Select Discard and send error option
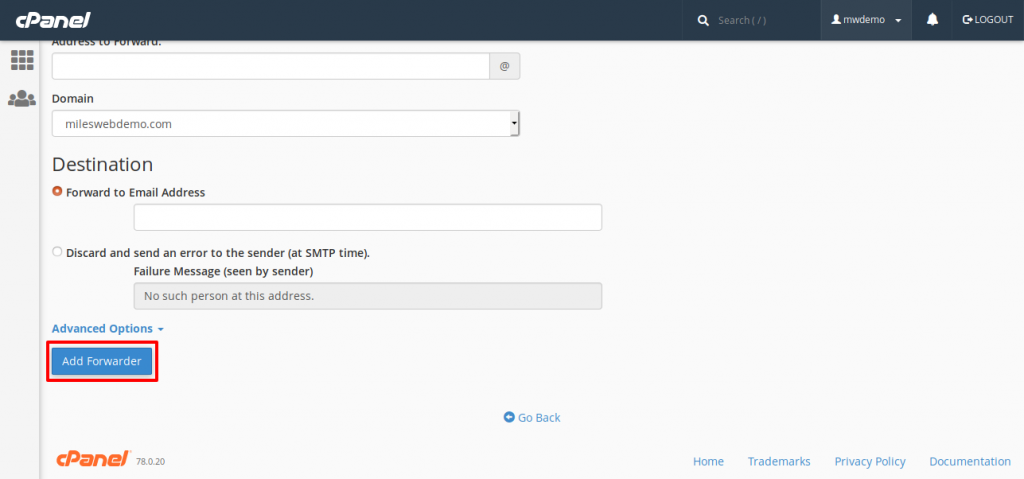 (x=57, y=252)
